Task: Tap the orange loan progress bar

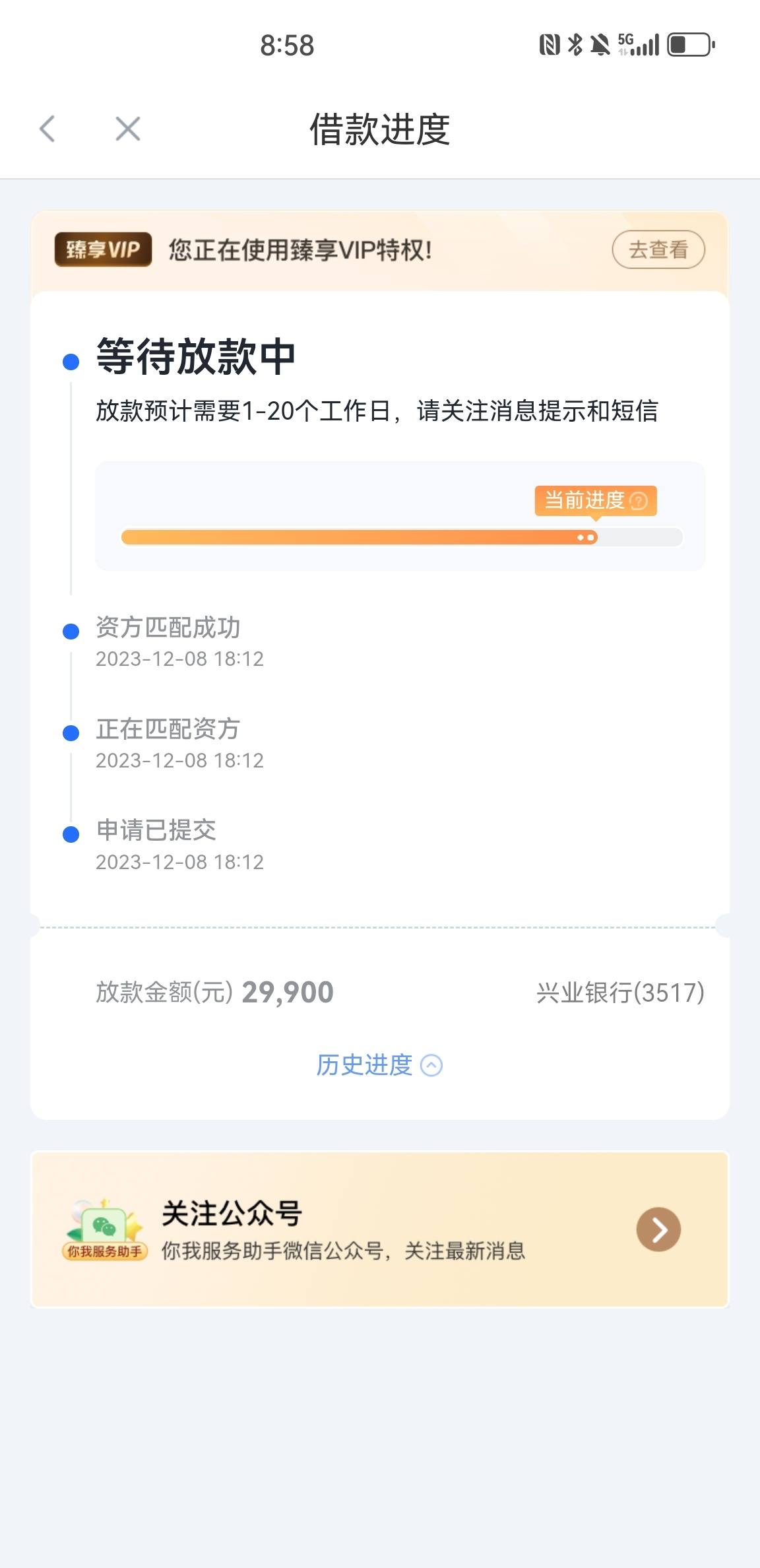Action: [x=401, y=537]
